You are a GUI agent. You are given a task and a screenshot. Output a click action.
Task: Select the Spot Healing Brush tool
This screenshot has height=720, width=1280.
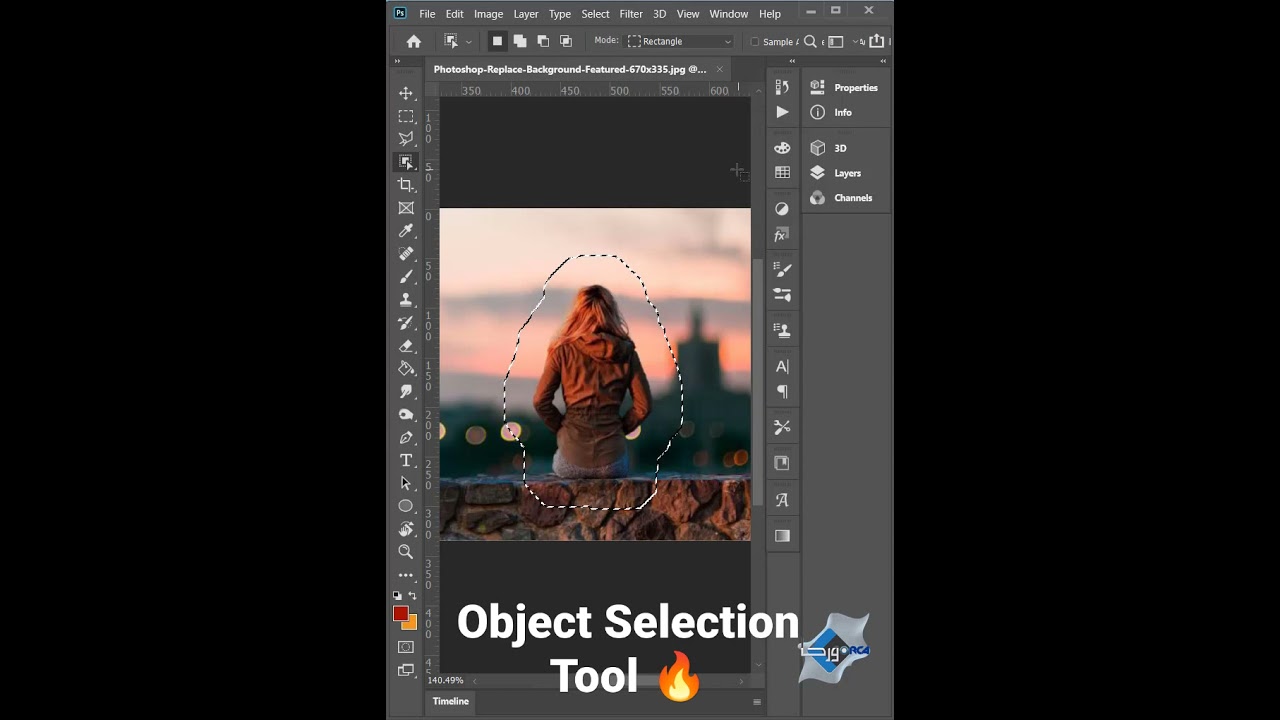[x=406, y=254]
